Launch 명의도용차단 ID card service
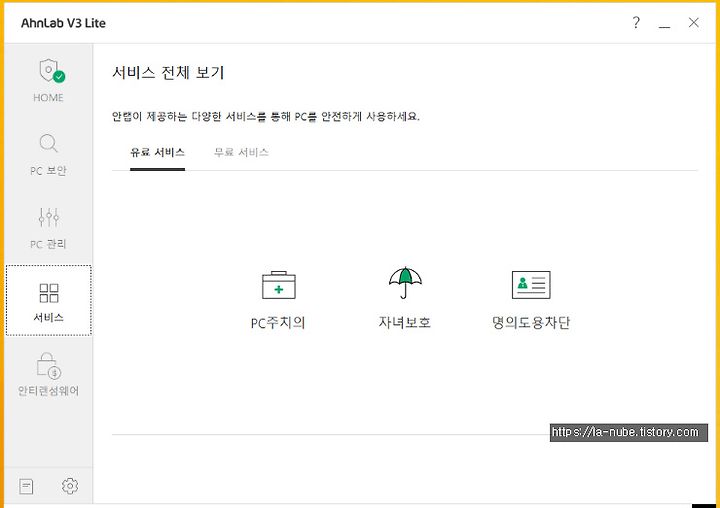Screen dimensions: 720x508 tap(531, 300)
